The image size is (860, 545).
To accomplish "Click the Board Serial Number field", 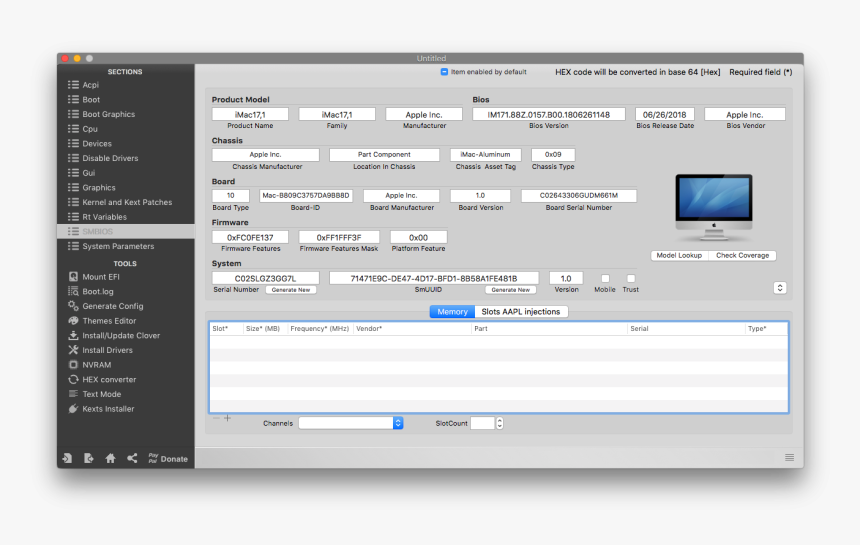I will click(579, 196).
